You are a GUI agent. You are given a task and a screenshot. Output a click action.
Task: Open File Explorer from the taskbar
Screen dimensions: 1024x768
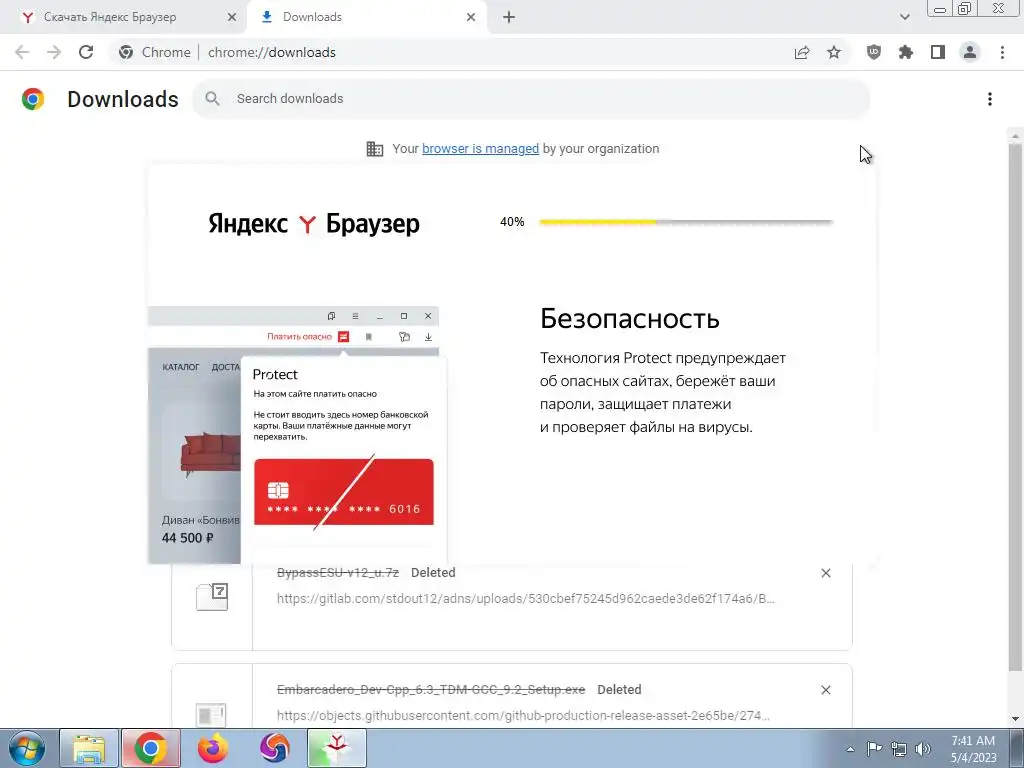89,748
